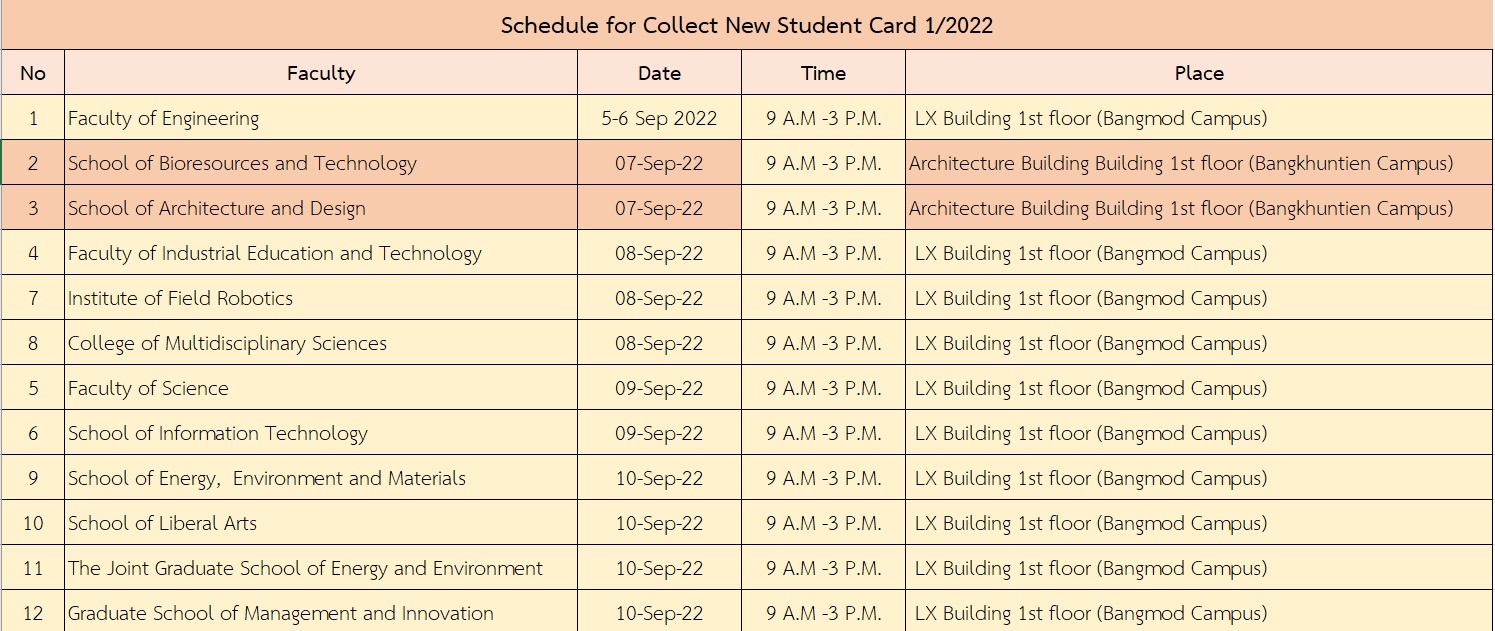Select School of Information Technology cell
Screen dimensions: 1495x631
[218, 433]
